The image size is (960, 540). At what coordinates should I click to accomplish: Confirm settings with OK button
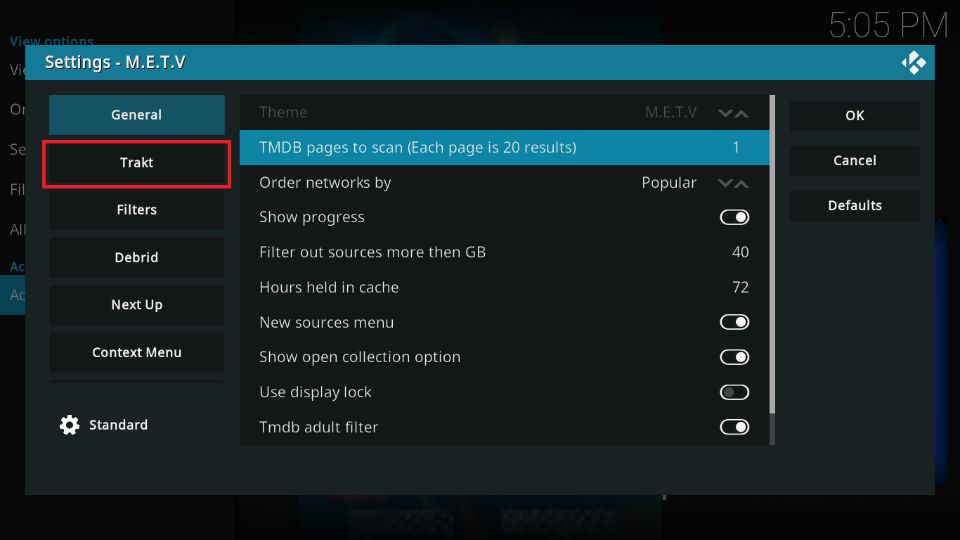click(x=855, y=116)
